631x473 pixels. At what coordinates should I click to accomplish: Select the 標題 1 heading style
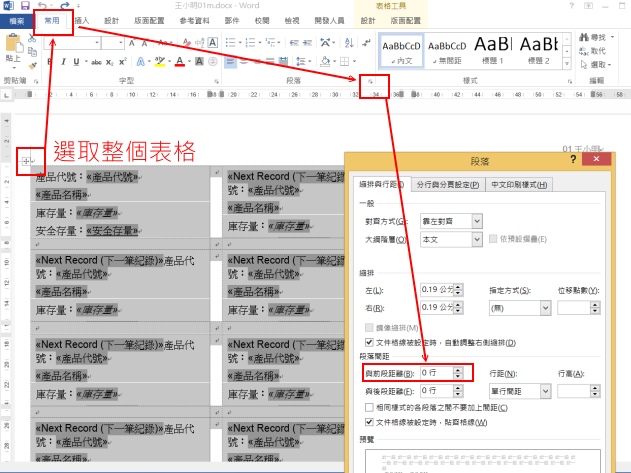point(493,51)
